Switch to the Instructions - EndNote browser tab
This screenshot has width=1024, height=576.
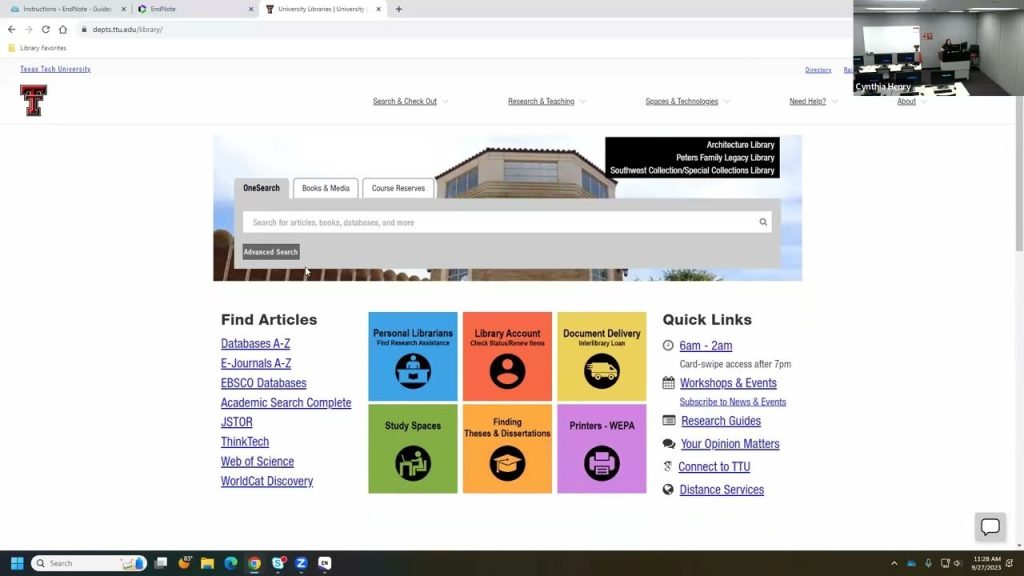click(x=67, y=9)
